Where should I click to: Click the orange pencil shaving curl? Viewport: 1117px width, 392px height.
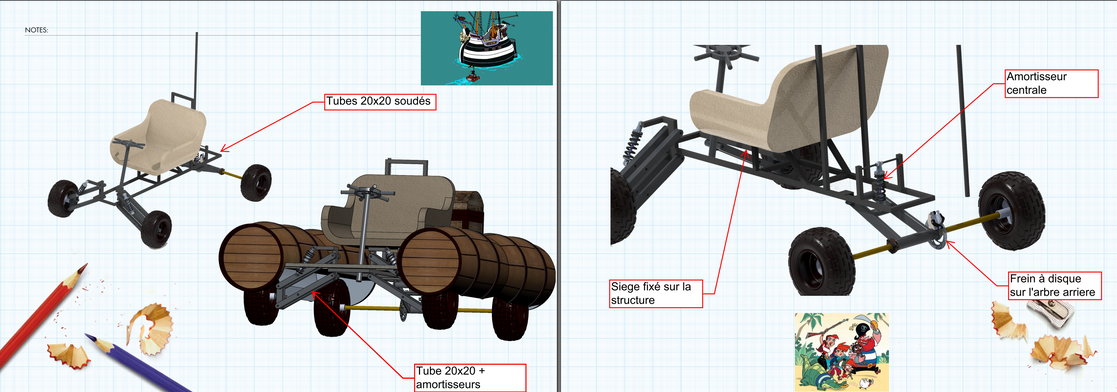click(149, 329)
